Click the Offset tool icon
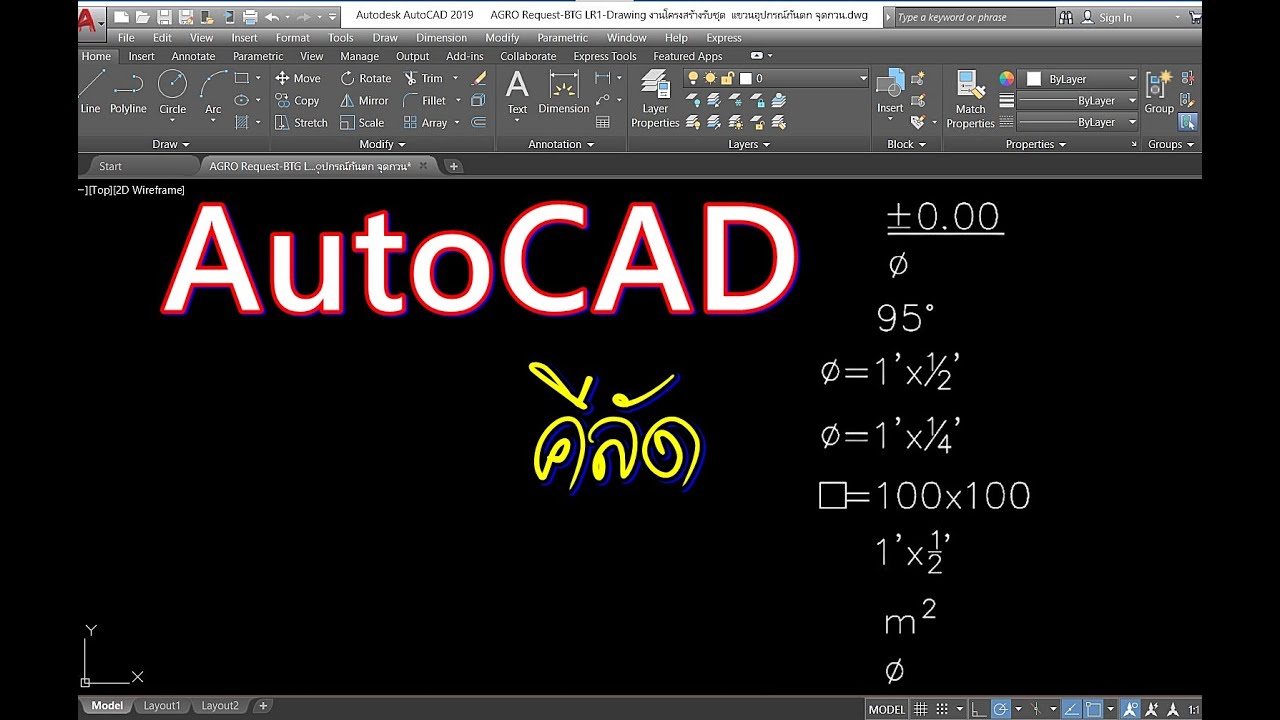 pyautogui.click(x=478, y=122)
